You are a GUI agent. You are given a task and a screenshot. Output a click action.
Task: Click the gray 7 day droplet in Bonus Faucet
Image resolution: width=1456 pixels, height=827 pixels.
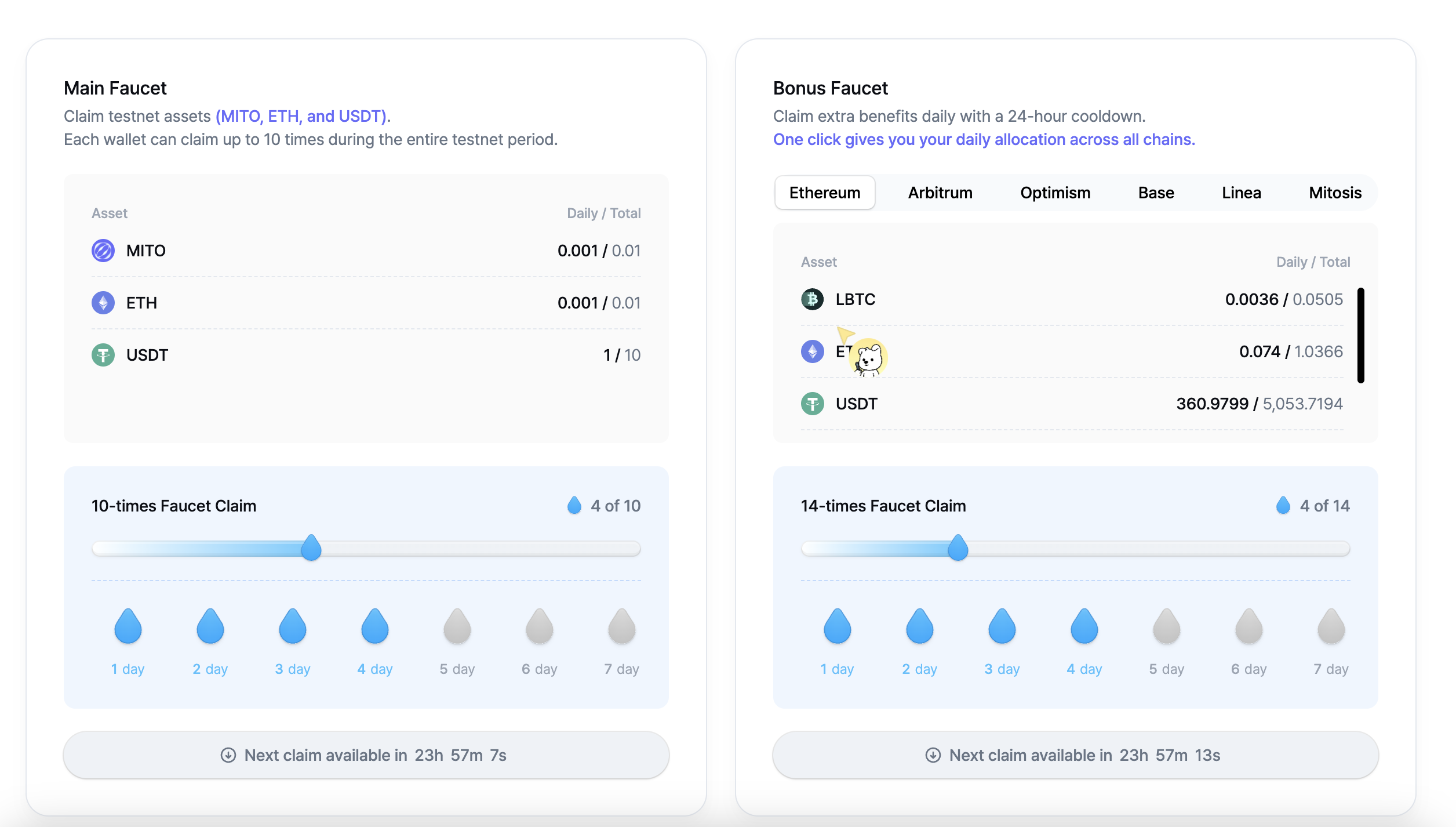click(1331, 626)
